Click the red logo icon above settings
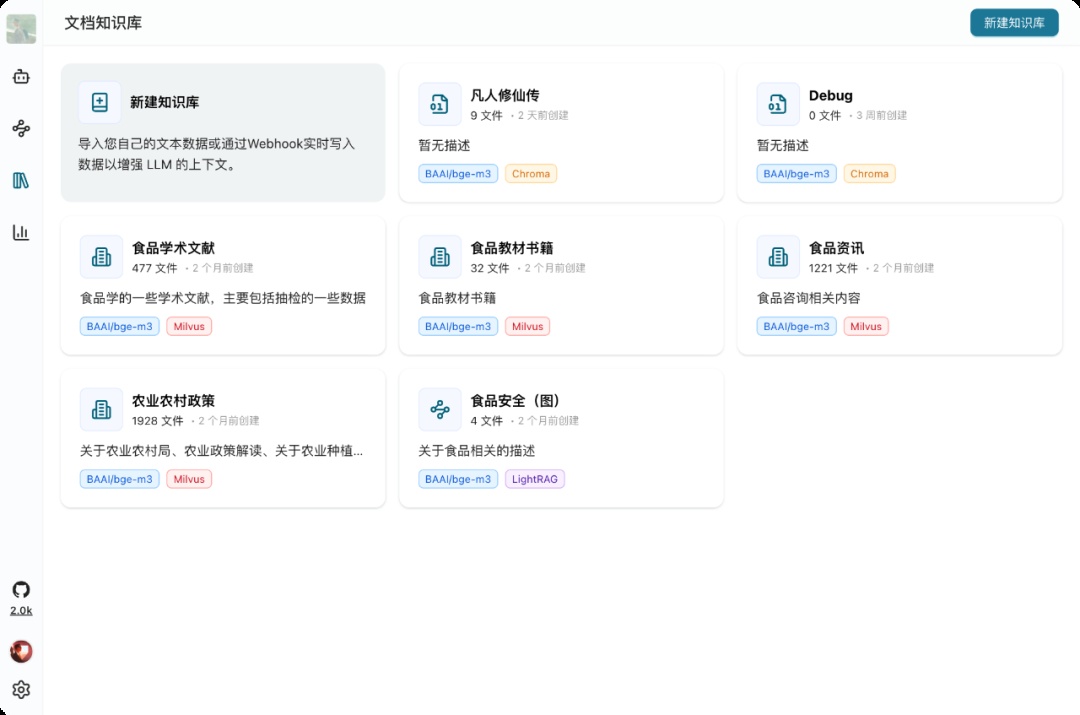 (21, 651)
